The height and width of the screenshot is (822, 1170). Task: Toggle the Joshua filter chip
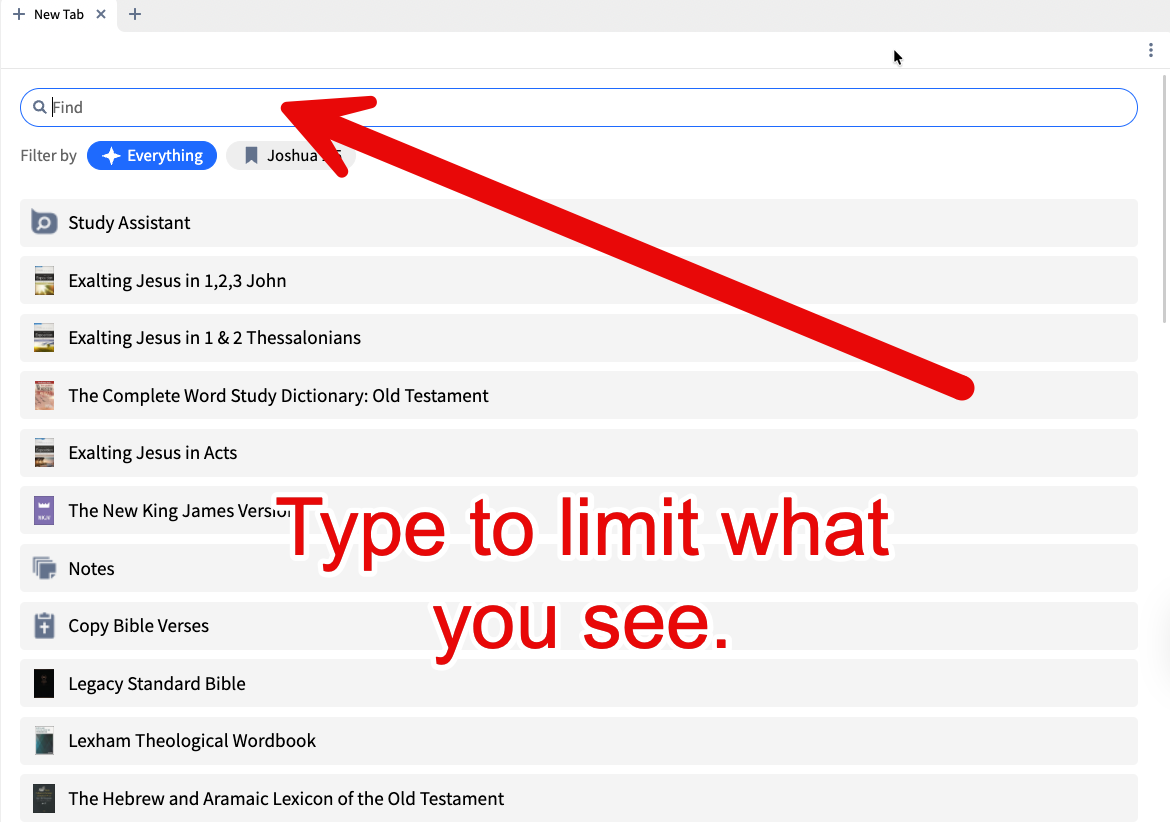pyautogui.click(x=292, y=155)
